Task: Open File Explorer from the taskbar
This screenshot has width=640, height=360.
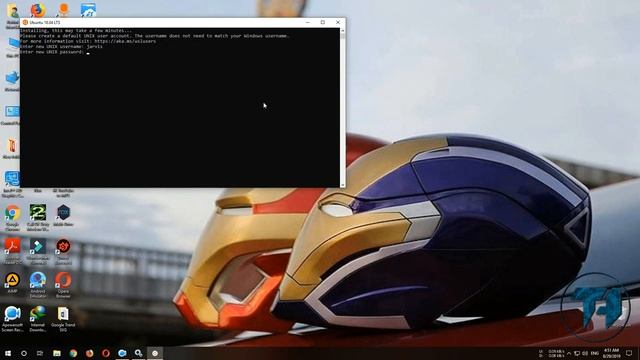Action: pos(57,353)
